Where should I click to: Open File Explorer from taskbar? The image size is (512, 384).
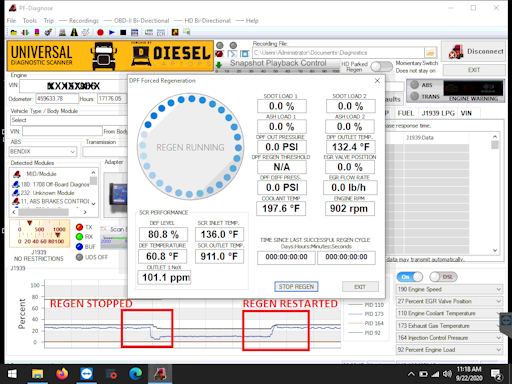coord(37,374)
